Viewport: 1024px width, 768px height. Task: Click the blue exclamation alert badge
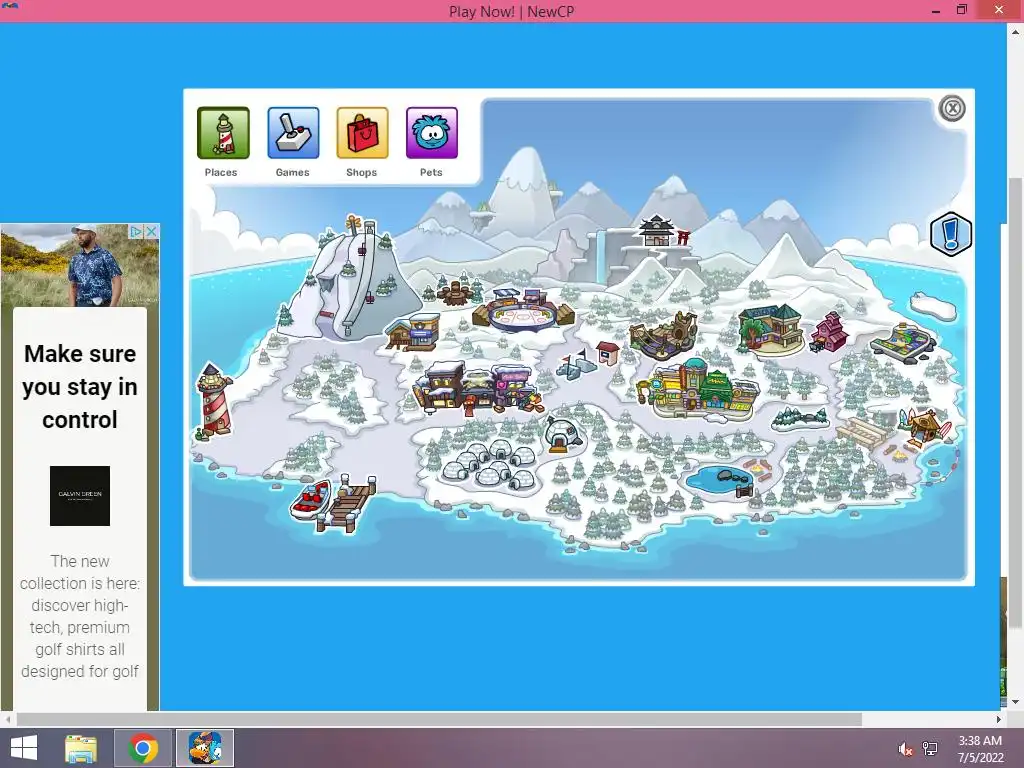[951, 234]
